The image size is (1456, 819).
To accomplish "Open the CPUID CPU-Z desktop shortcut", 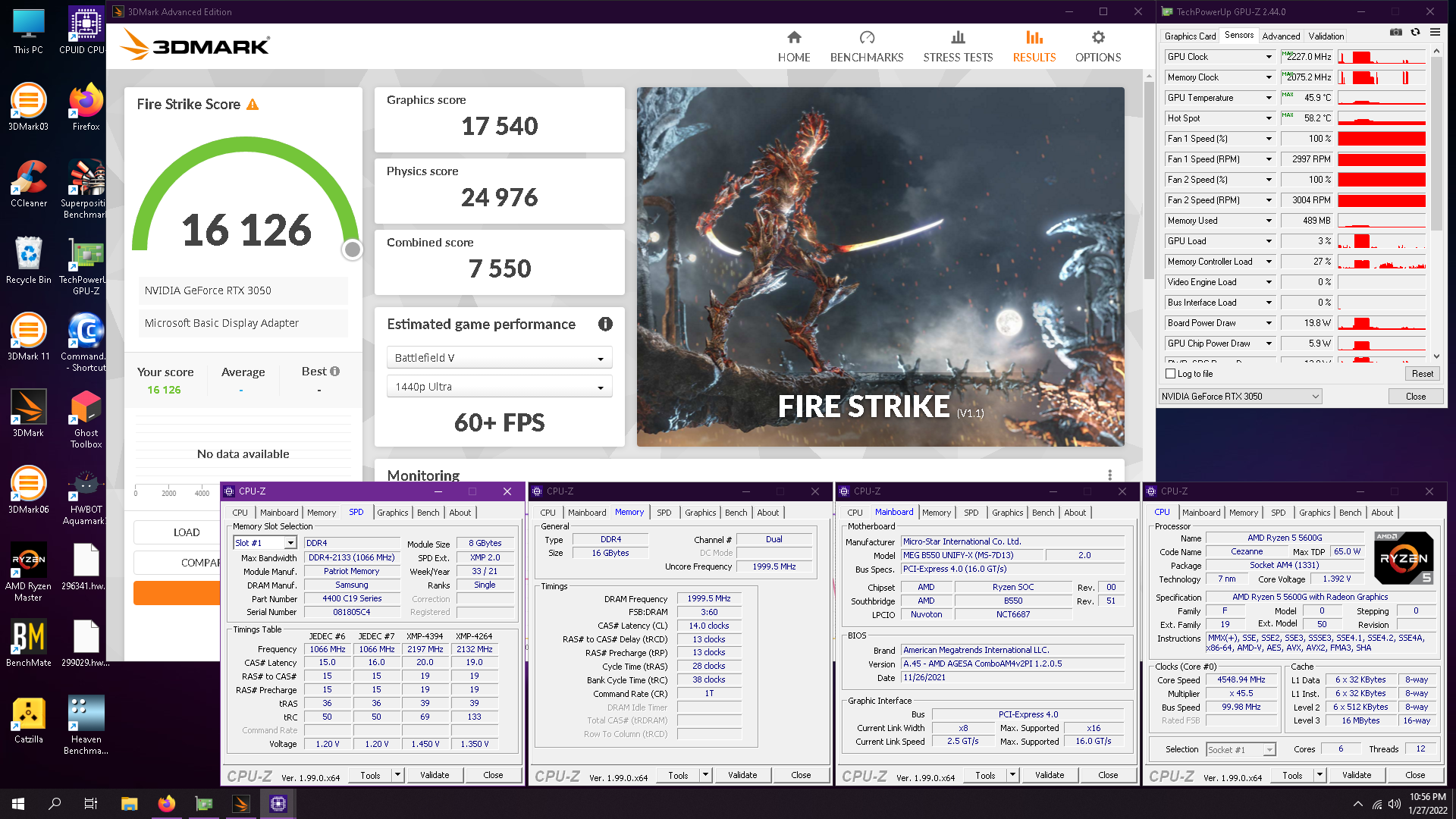I will click(x=85, y=30).
